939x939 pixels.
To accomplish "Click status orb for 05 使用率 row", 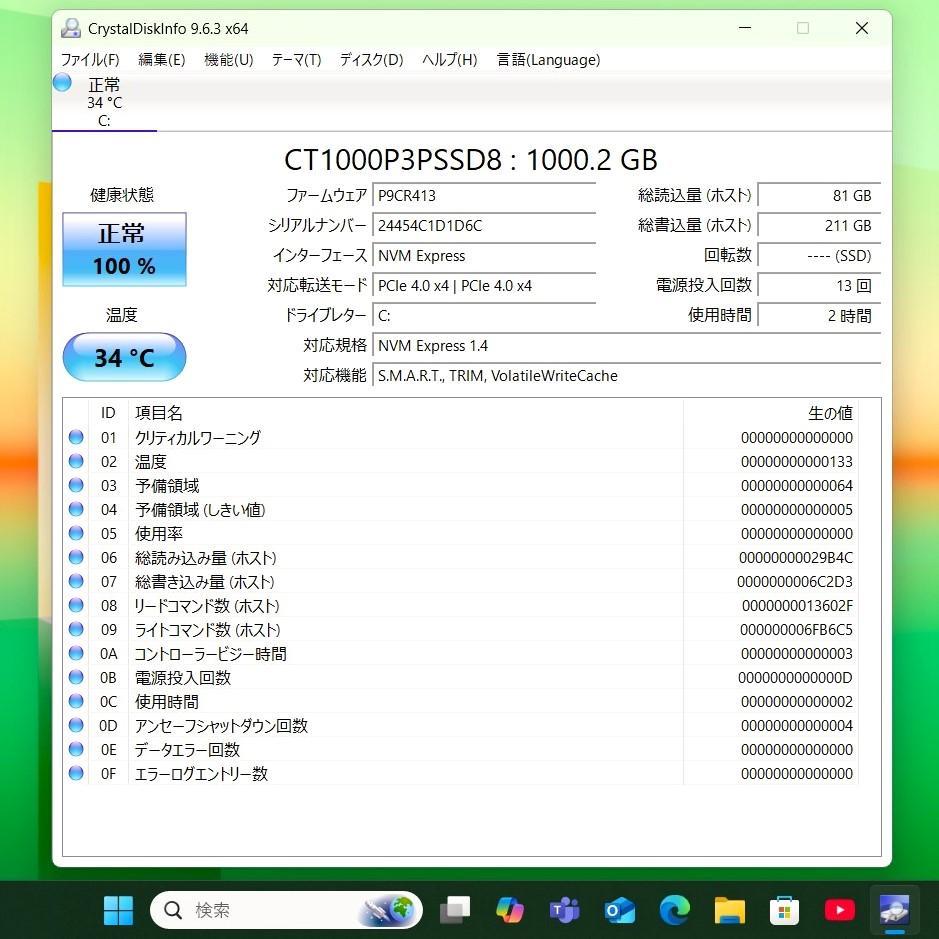I will click(x=76, y=533).
